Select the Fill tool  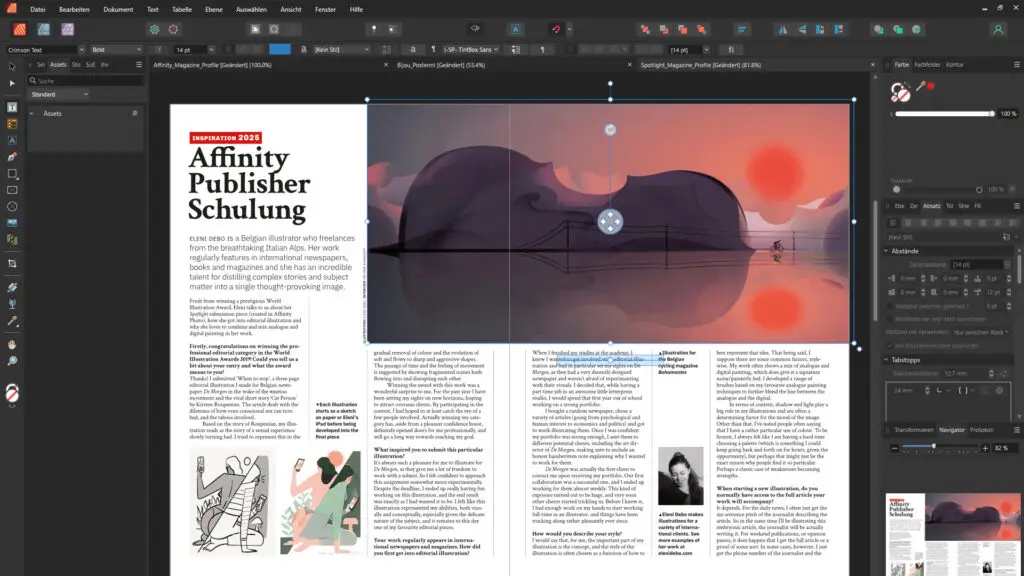click(12, 287)
